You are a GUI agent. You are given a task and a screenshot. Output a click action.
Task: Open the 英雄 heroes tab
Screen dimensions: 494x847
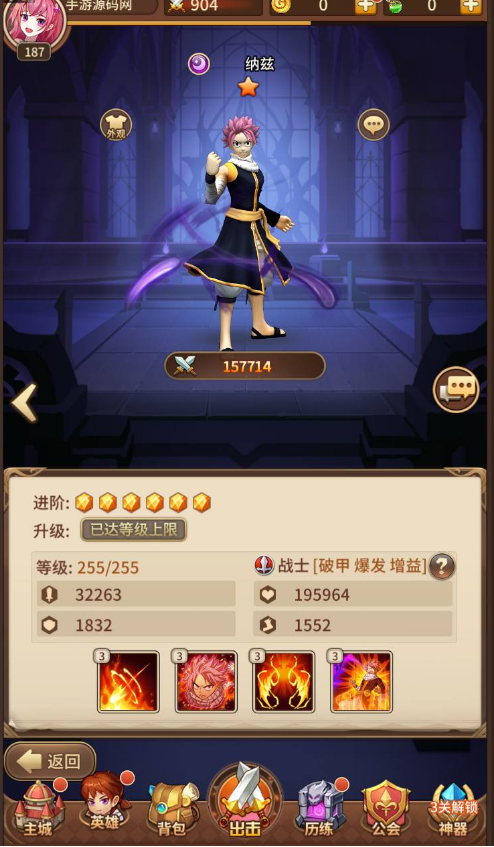tap(105, 804)
